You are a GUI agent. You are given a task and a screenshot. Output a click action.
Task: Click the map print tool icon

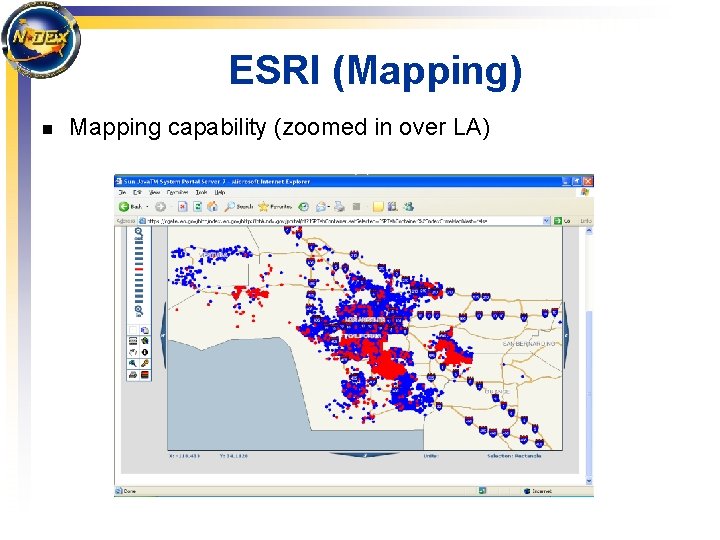pos(133,375)
